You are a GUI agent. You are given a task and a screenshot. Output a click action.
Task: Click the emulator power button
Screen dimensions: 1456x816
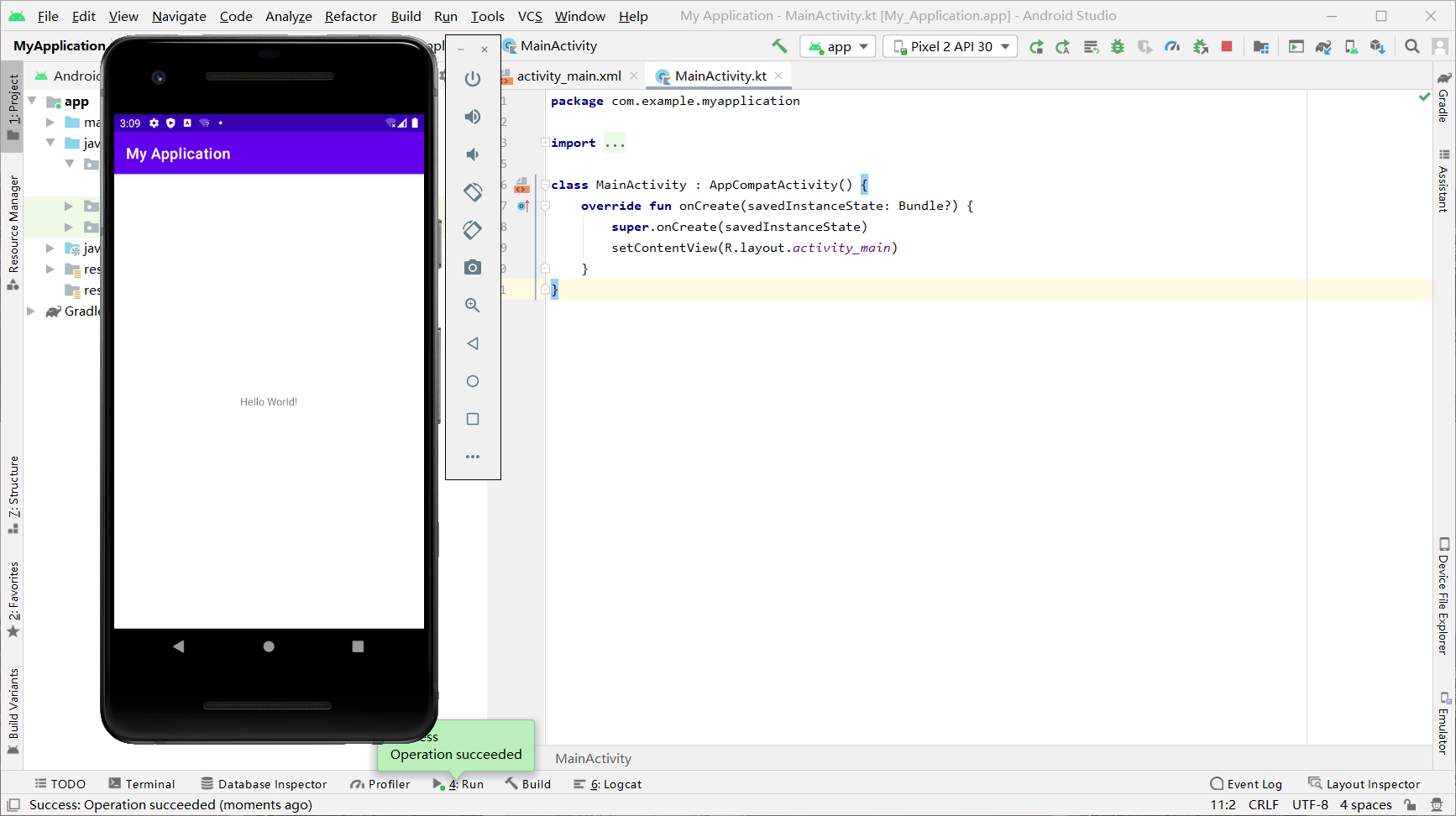473,79
